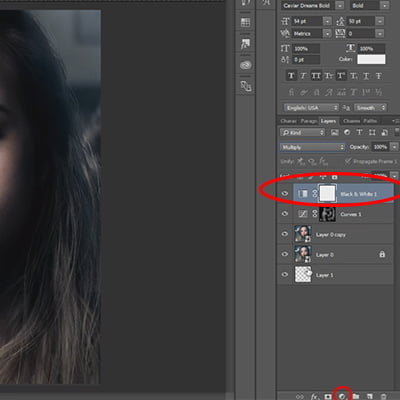Open the tracking dropdown arrow
400x400 pixels.
tap(380, 33)
